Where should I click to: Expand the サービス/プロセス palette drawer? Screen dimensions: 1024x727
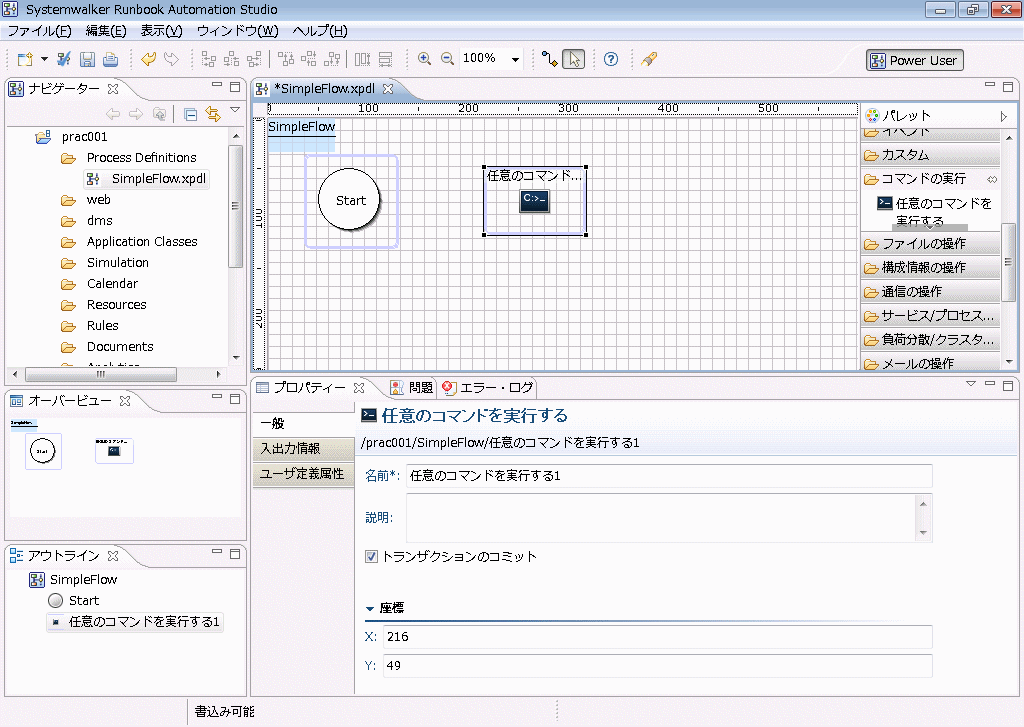pos(931,315)
